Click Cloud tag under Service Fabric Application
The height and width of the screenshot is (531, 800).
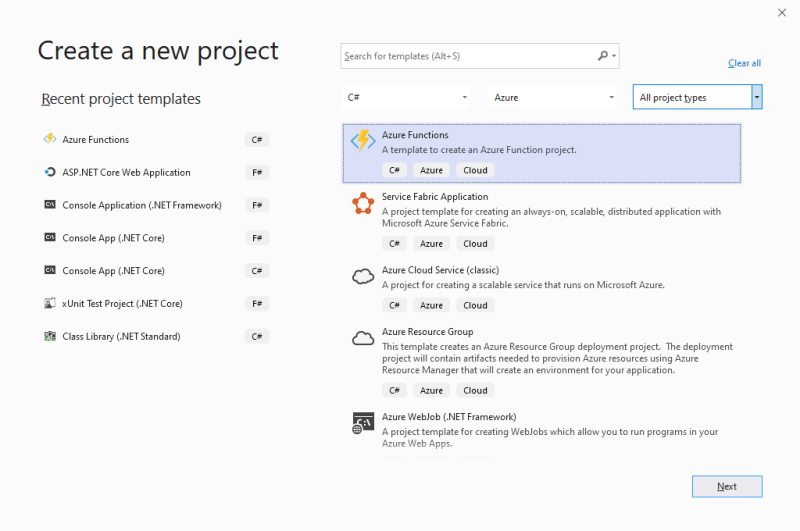click(x=475, y=243)
